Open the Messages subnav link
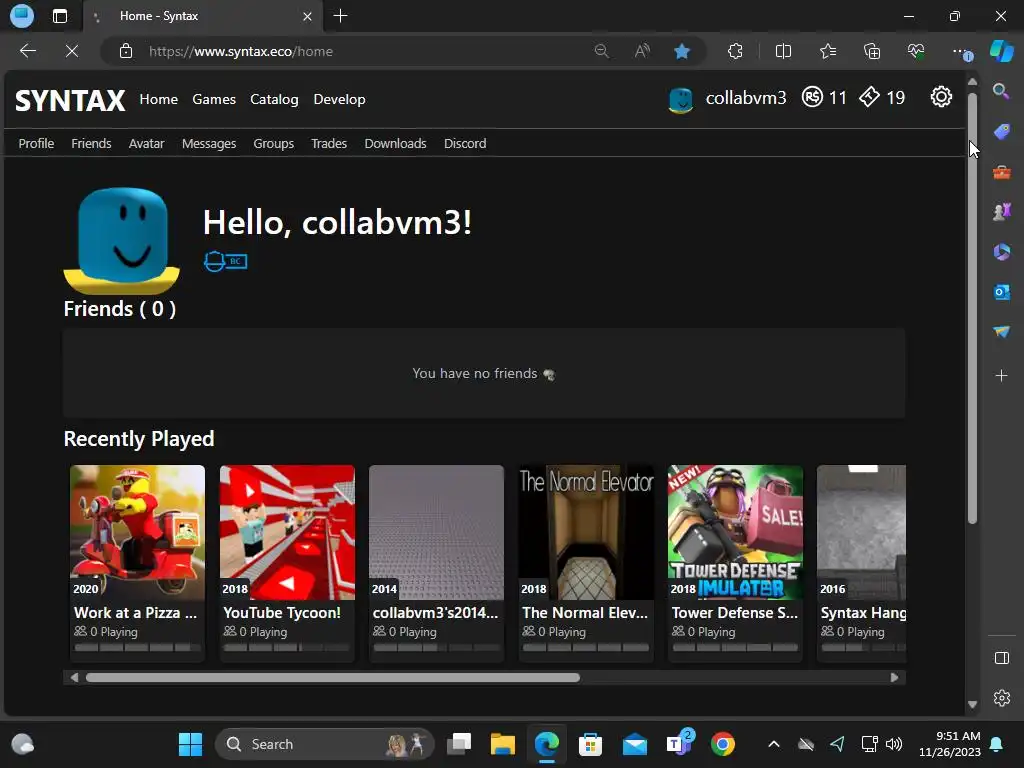 (209, 143)
